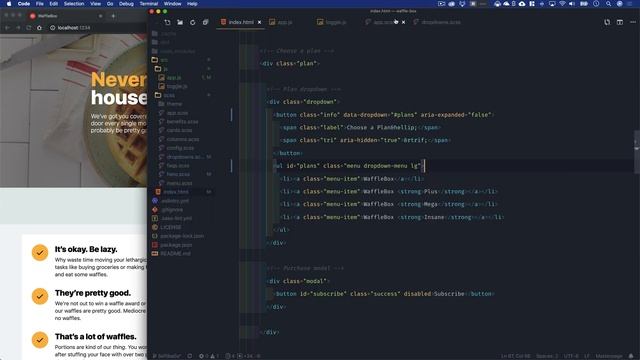
Task: Open the split editor icon
Action: point(620,22)
